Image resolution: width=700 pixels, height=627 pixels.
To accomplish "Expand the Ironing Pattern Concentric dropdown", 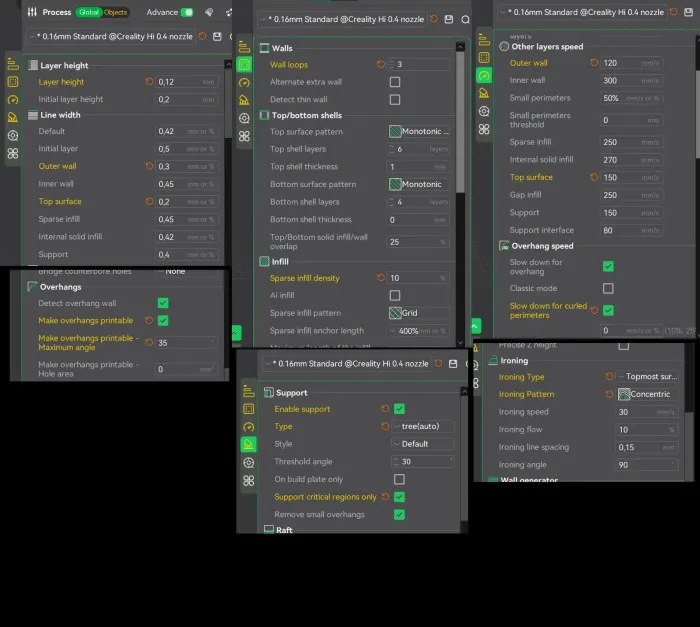I will 648,394.
